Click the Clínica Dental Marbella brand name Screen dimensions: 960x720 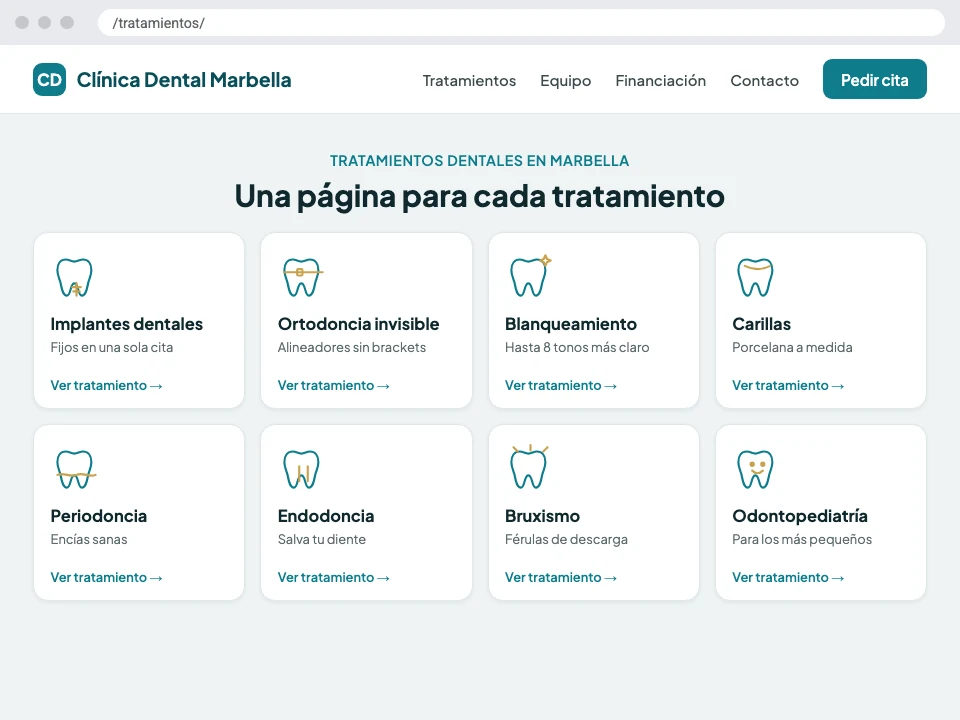click(x=184, y=80)
